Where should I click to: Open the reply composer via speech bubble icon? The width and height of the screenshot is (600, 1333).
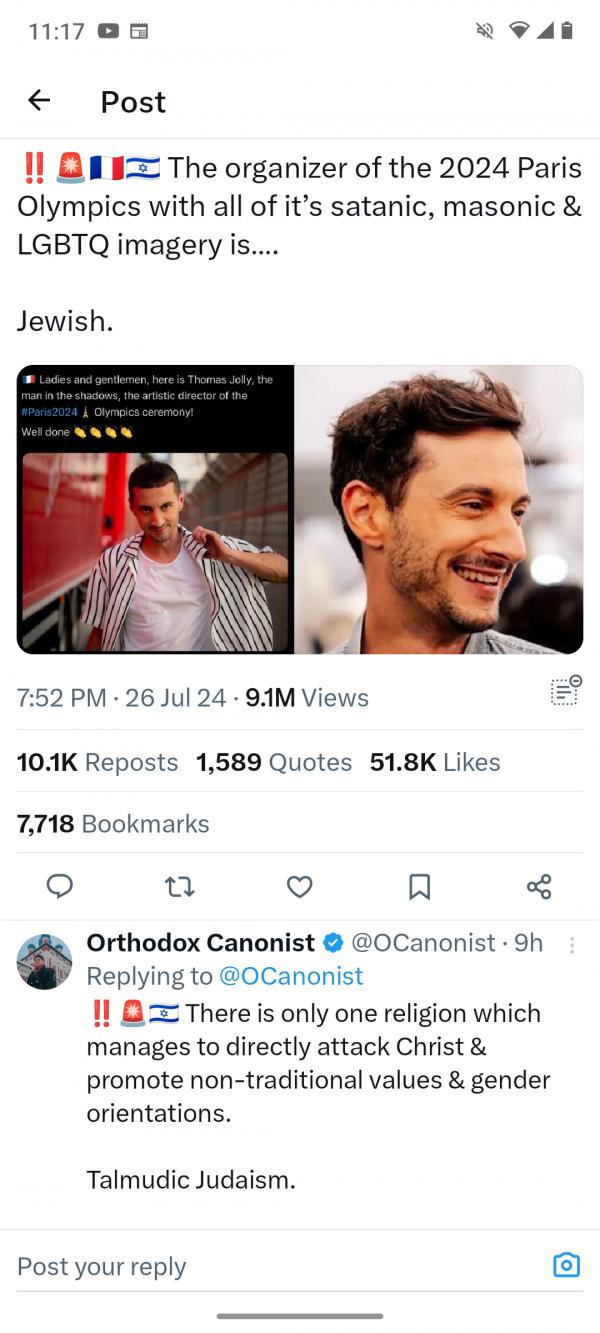(x=60, y=886)
